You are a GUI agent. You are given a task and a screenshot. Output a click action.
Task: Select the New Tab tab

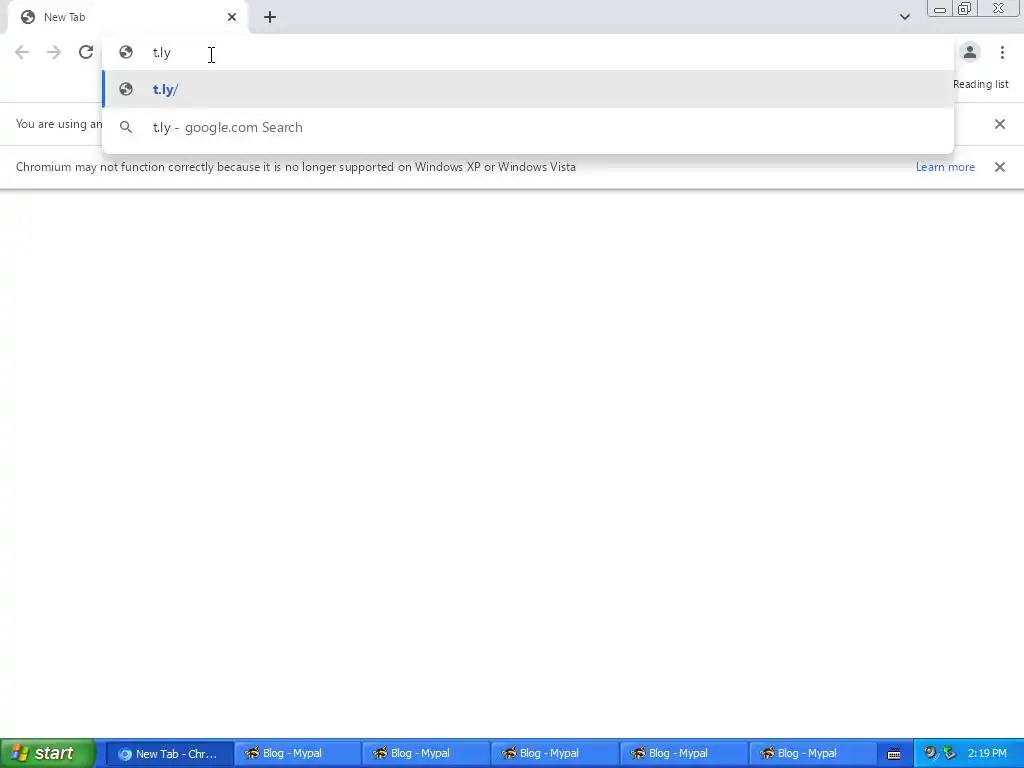[x=127, y=17]
